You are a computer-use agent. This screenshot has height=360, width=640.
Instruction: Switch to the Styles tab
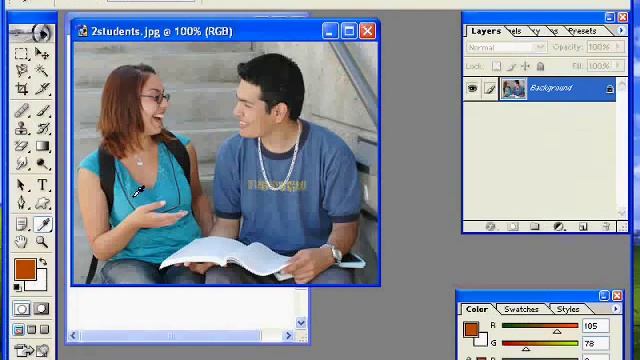tap(568, 309)
